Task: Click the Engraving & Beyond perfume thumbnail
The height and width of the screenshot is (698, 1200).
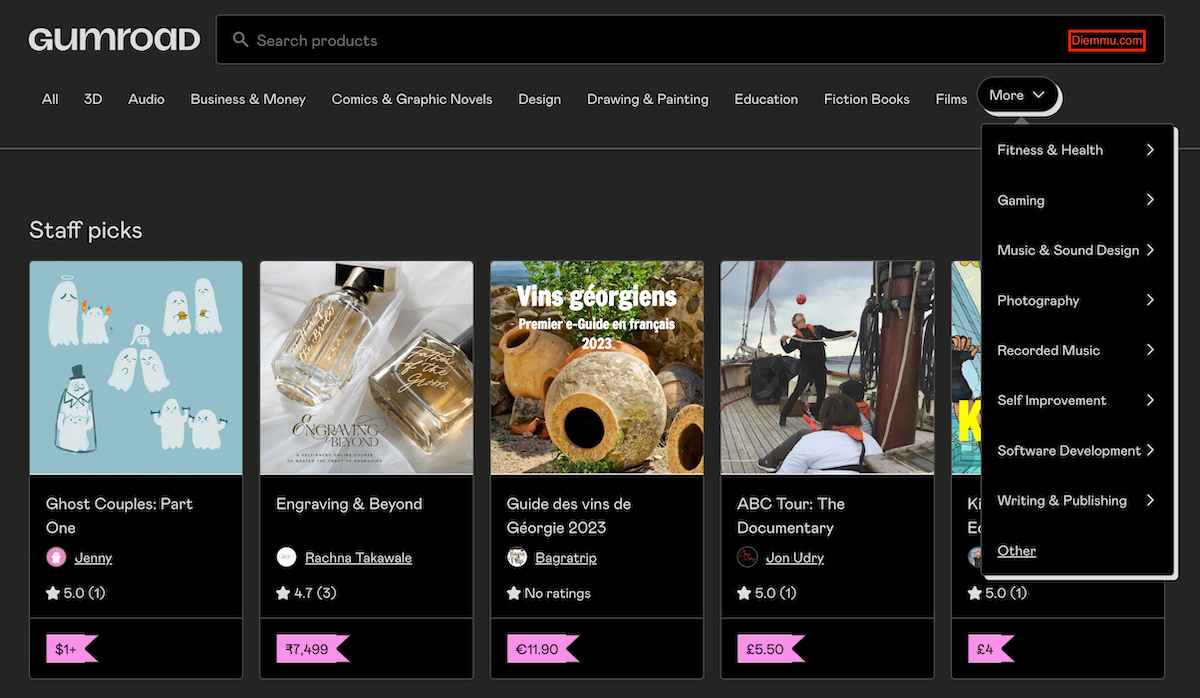Action: click(366, 368)
